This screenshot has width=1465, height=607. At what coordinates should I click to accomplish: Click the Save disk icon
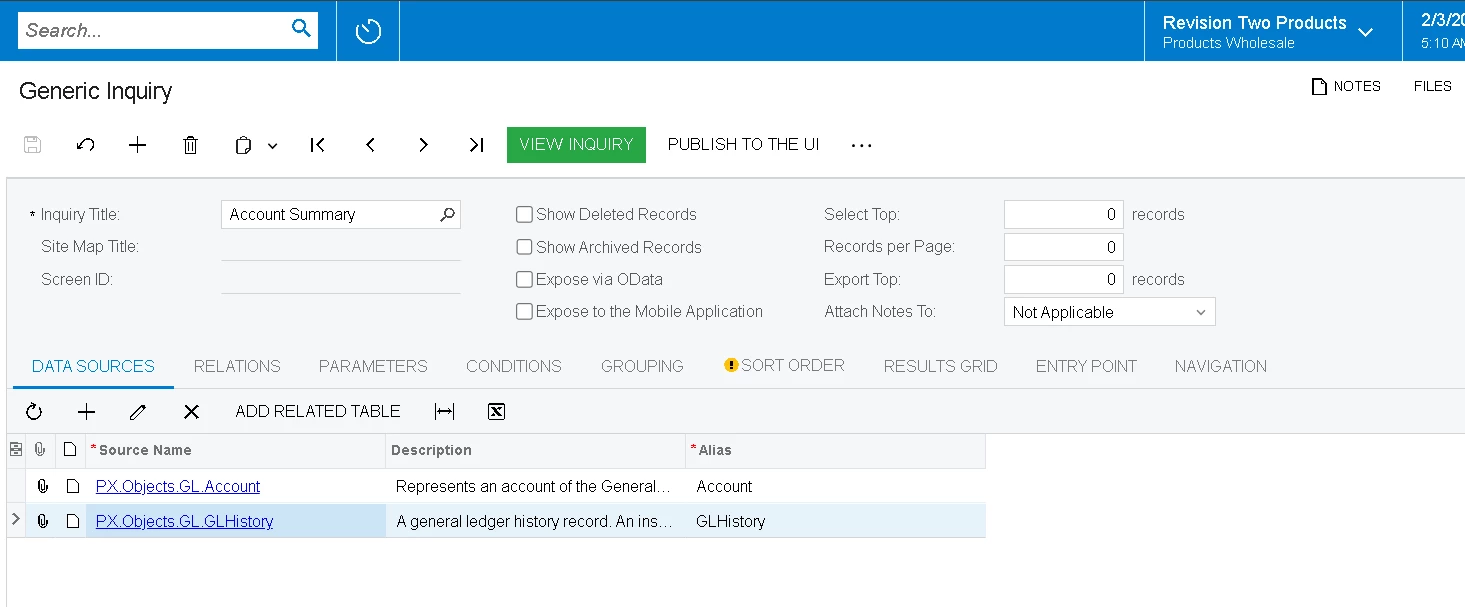(32, 145)
